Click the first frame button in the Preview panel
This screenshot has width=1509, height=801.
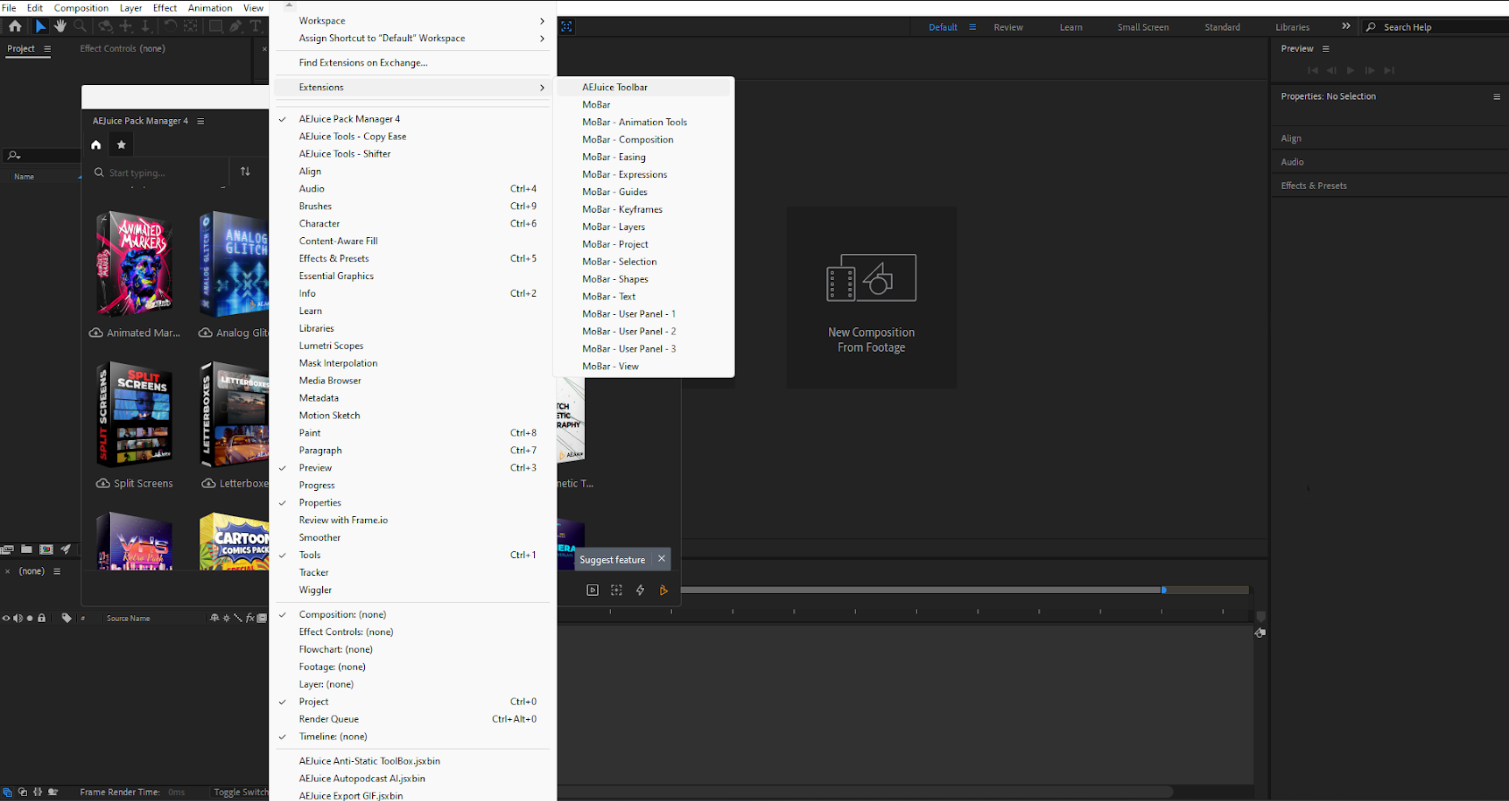(x=1313, y=70)
